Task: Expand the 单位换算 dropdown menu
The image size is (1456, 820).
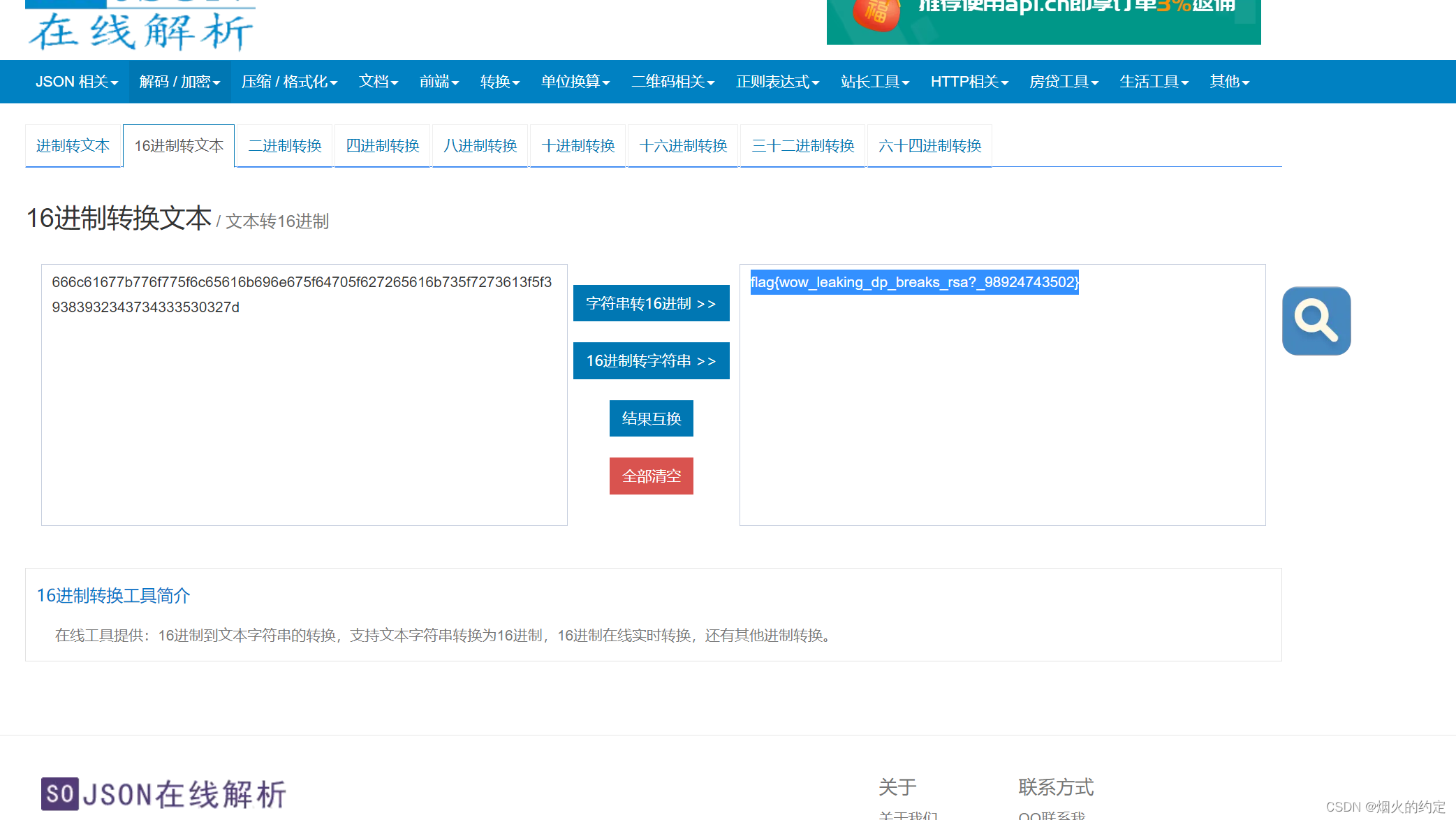Action: [x=575, y=82]
